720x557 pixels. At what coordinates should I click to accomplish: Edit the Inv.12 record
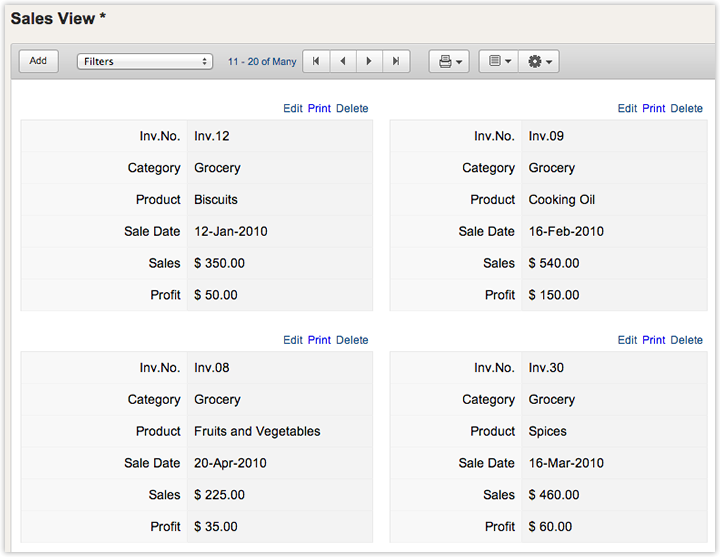(x=292, y=108)
